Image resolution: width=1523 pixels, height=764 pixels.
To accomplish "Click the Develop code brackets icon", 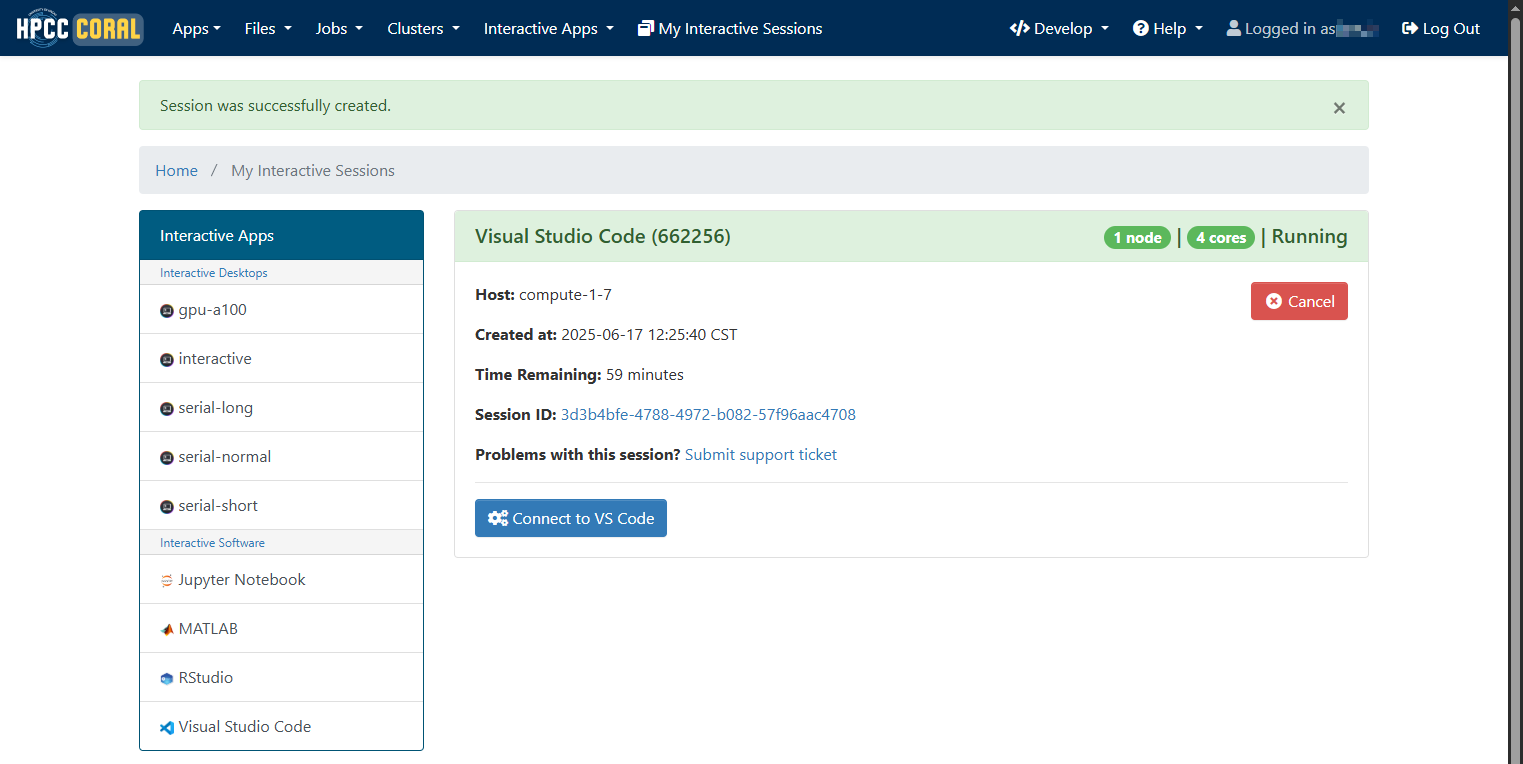I will click(x=1019, y=28).
